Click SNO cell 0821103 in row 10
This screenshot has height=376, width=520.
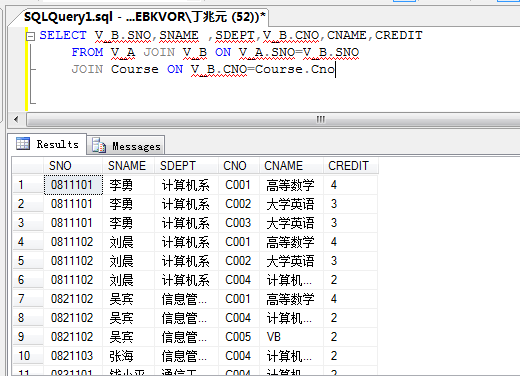73,356
